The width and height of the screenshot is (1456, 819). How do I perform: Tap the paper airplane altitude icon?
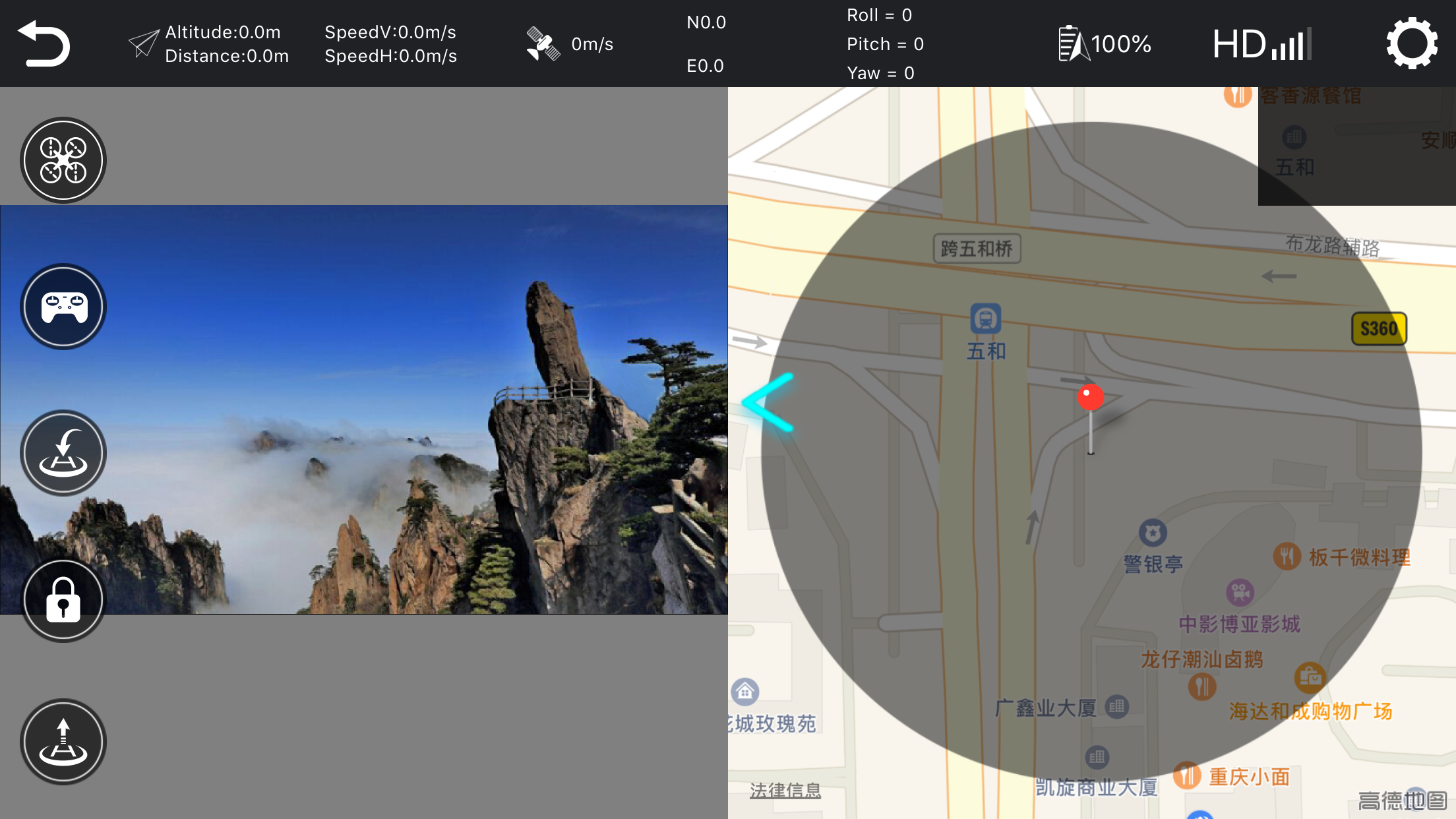click(x=144, y=44)
